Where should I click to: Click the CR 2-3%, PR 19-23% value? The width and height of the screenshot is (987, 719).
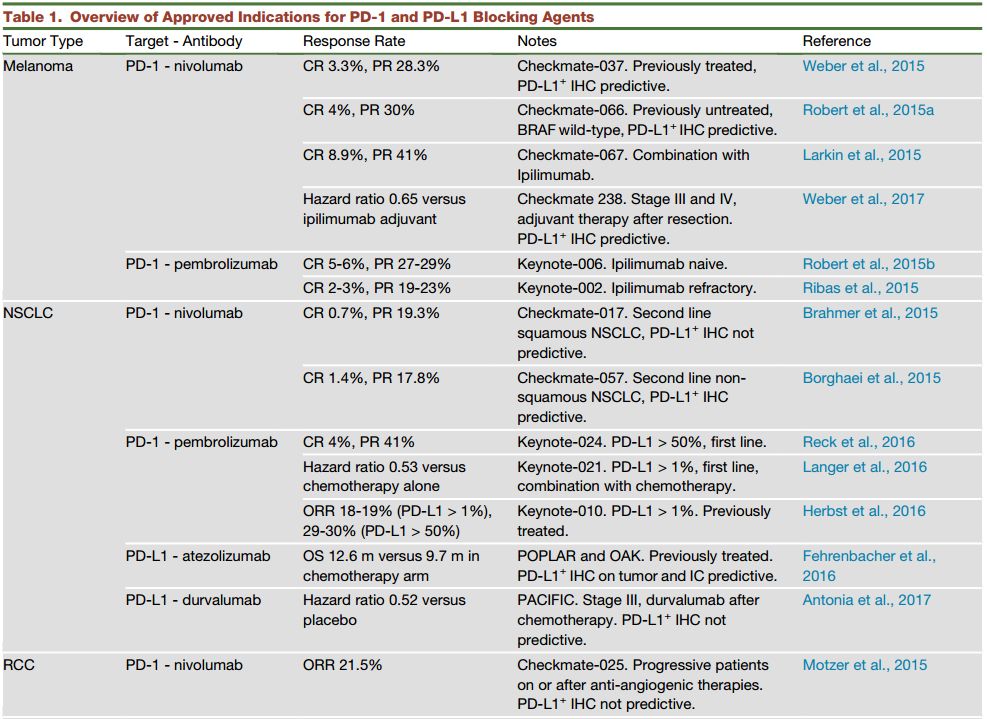pos(376,288)
